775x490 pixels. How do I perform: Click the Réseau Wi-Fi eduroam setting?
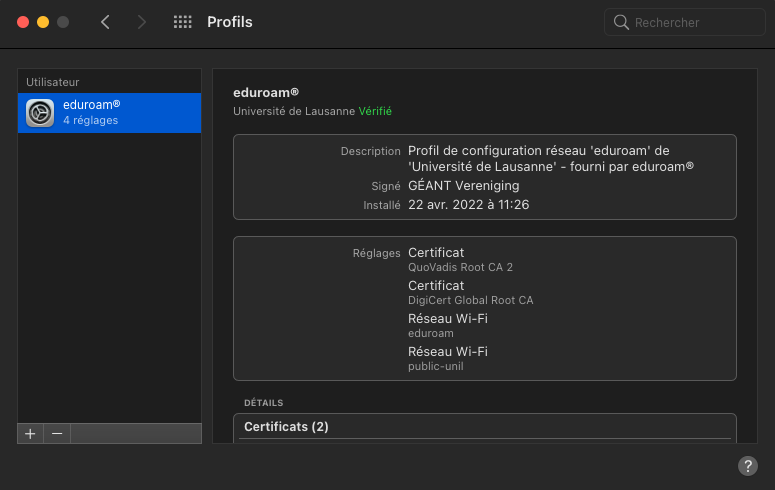(x=447, y=326)
